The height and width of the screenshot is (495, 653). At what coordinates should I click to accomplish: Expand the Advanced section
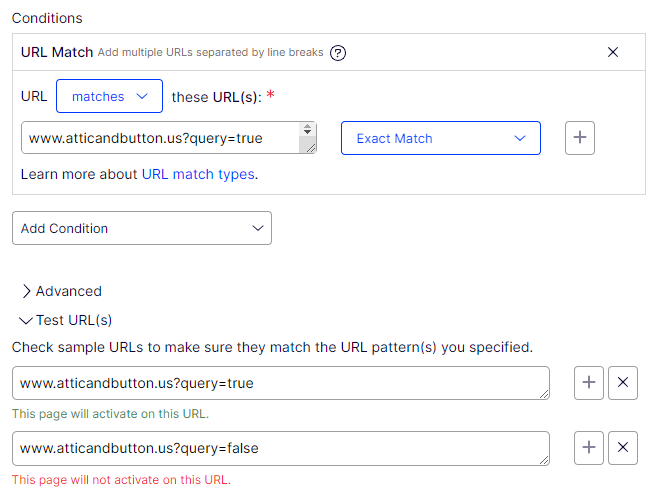tap(62, 291)
